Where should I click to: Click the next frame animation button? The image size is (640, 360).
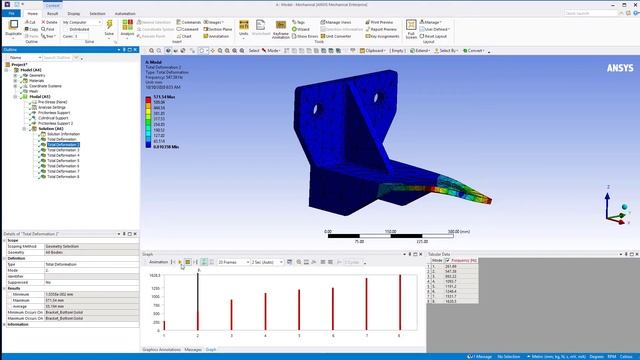196,262
